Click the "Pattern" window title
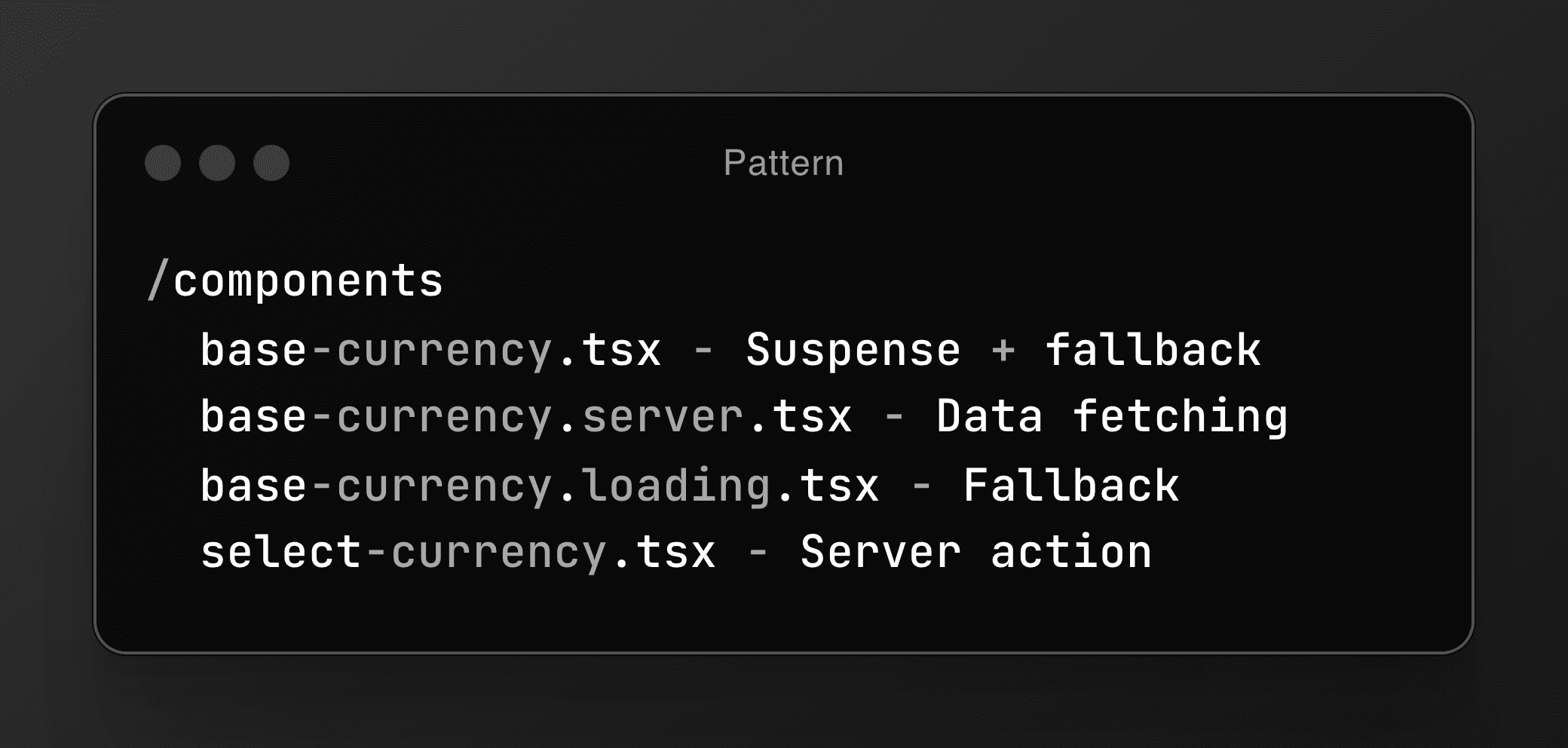The width and height of the screenshot is (1568, 748). [783, 163]
